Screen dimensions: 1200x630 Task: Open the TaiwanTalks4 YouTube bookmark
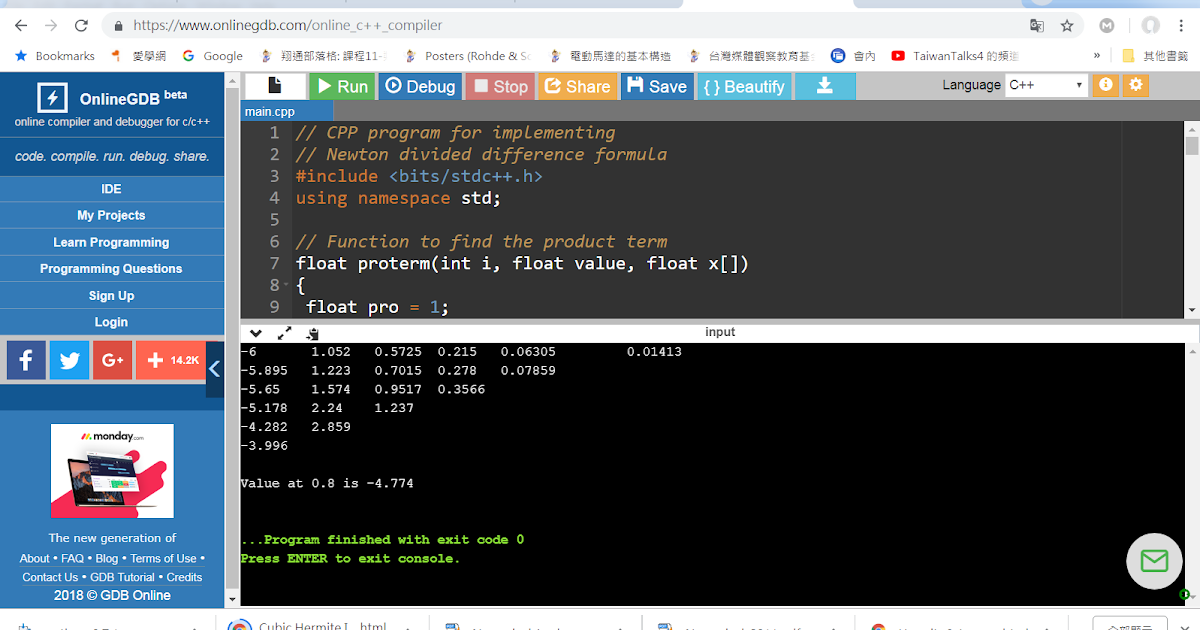pos(955,56)
